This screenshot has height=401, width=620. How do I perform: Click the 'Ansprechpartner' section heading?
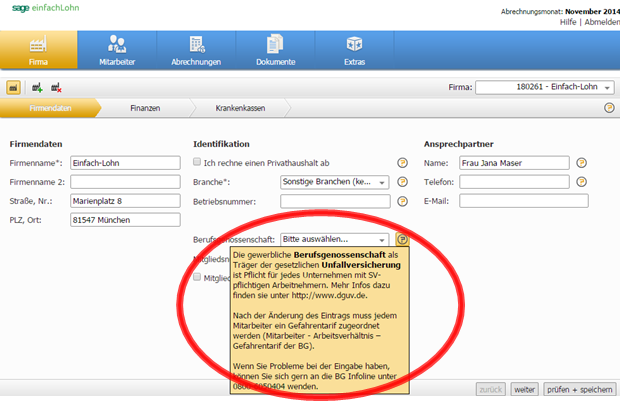point(459,144)
